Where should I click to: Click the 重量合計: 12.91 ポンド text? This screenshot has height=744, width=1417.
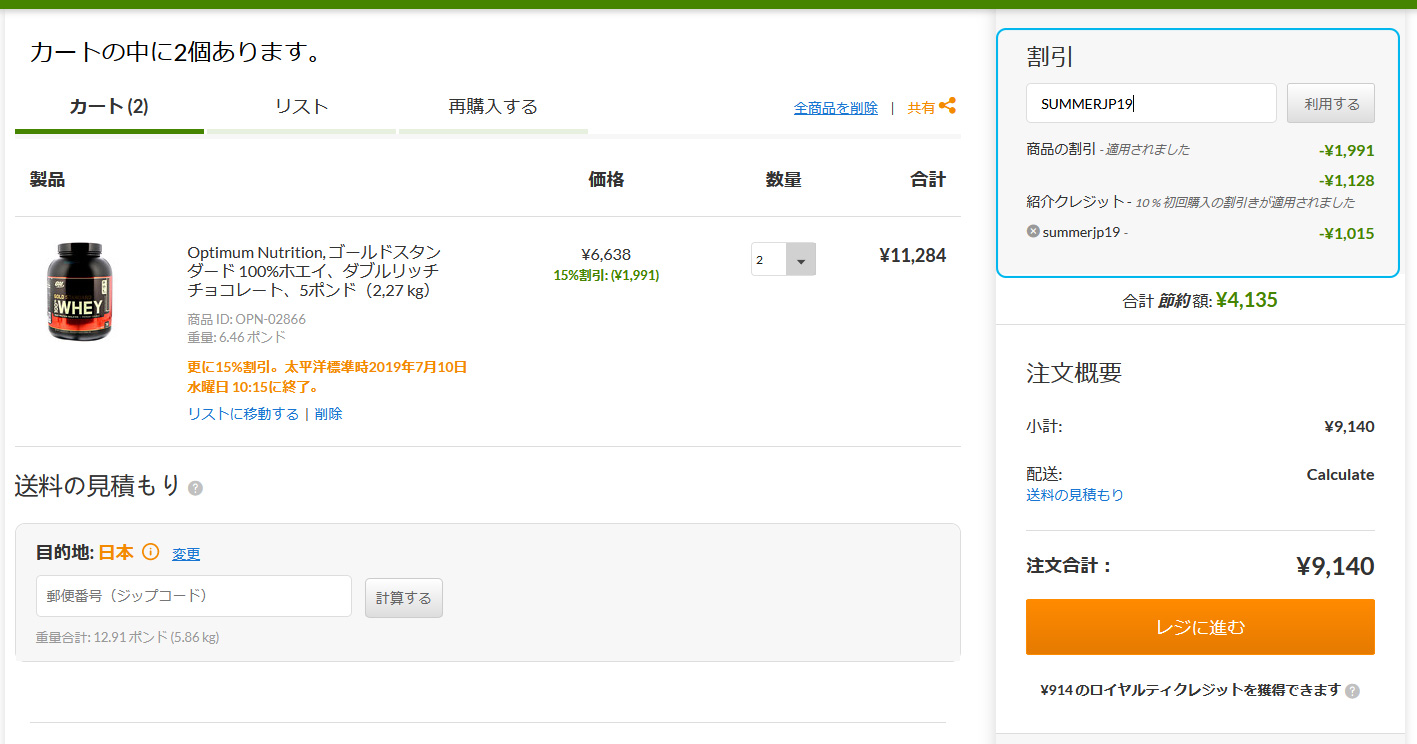(x=127, y=637)
